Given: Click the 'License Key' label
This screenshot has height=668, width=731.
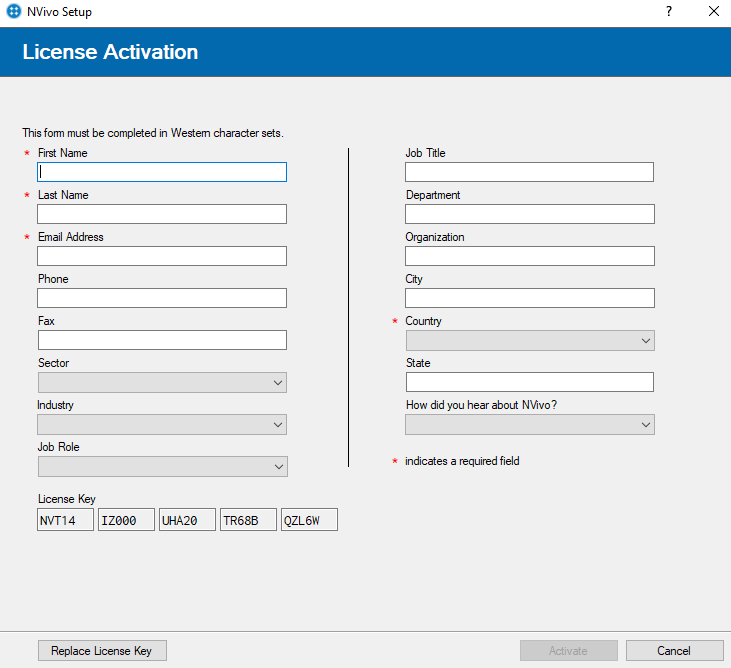Looking at the screenshot, I should [x=67, y=499].
